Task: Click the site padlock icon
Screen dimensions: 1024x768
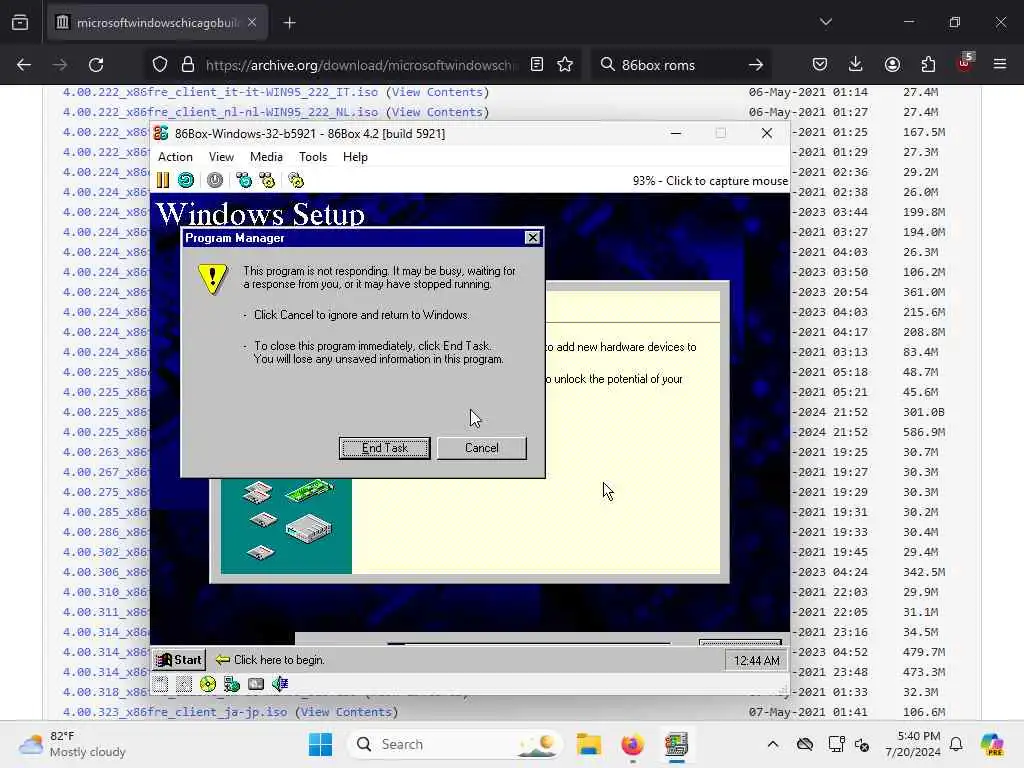Action: tap(188, 65)
